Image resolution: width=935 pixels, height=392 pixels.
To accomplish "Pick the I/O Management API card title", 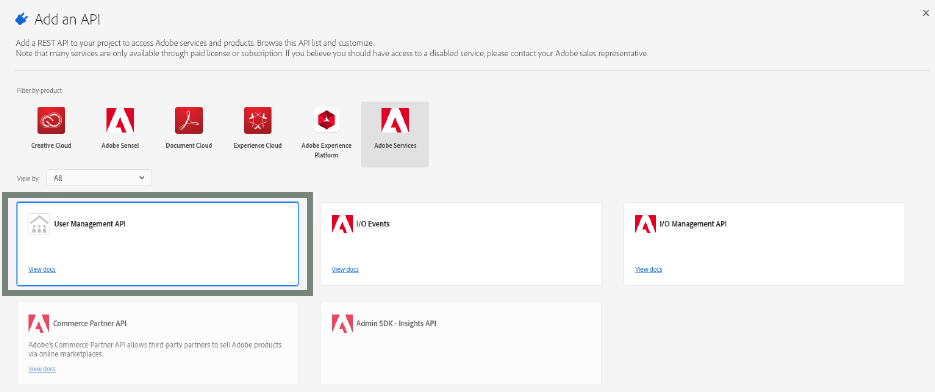I will (693, 224).
